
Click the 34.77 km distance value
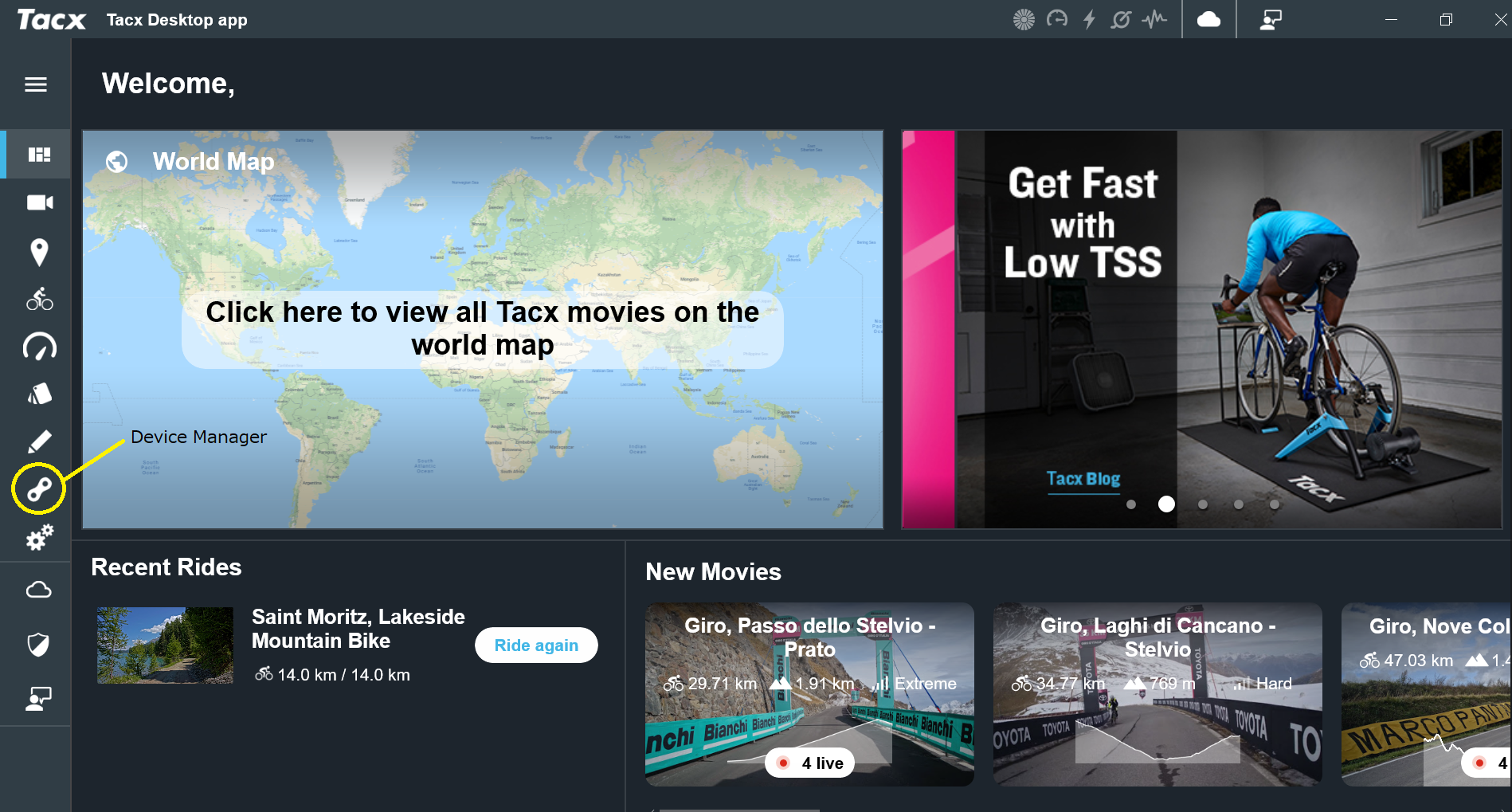coord(1070,684)
